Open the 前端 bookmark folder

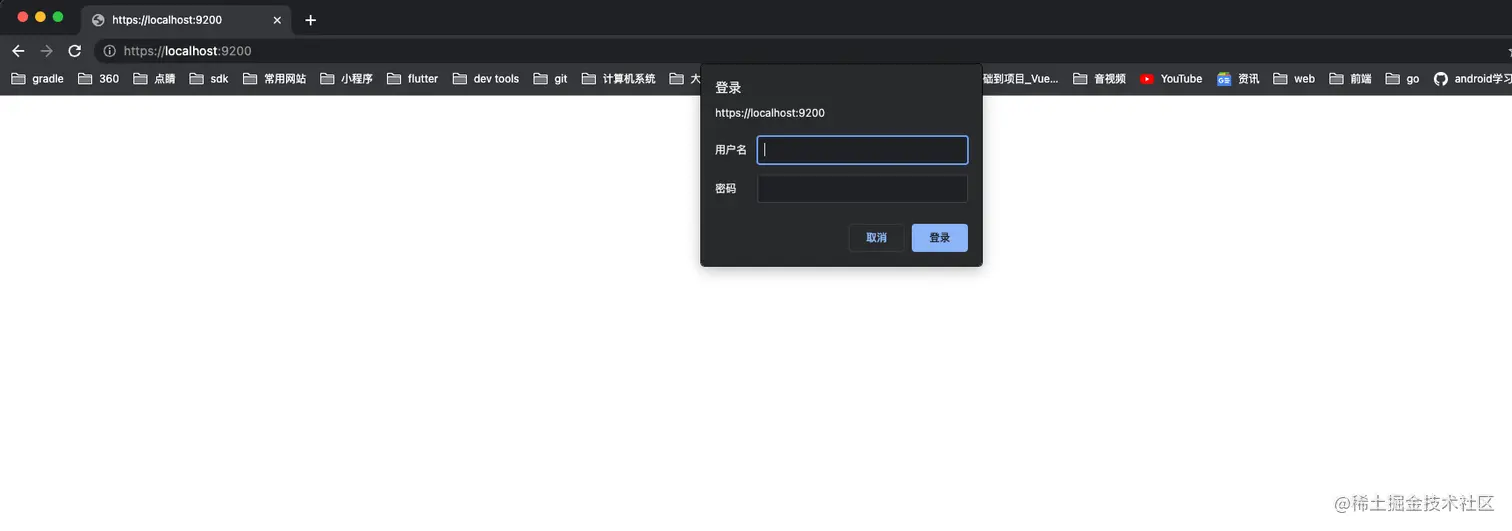pos(1350,79)
